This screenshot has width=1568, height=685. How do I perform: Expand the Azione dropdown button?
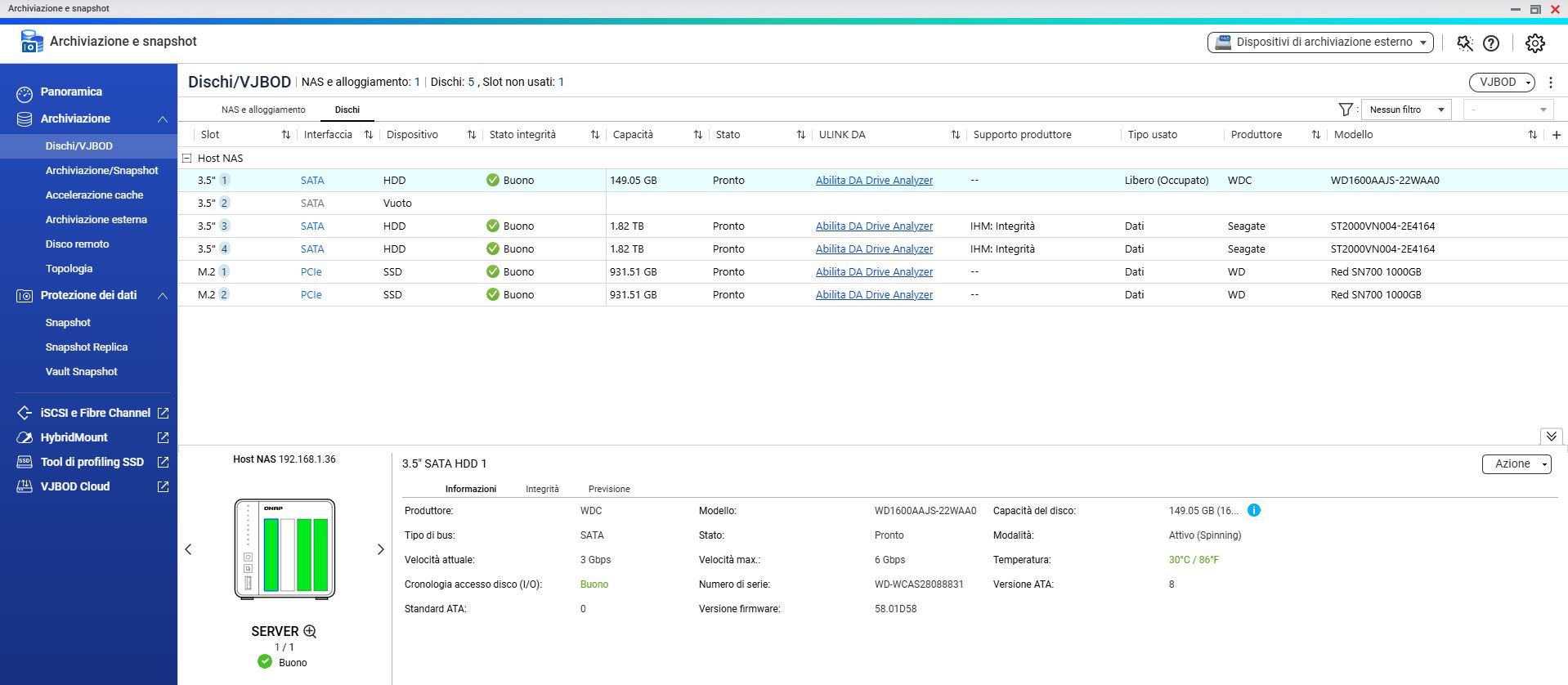[1516, 463]
